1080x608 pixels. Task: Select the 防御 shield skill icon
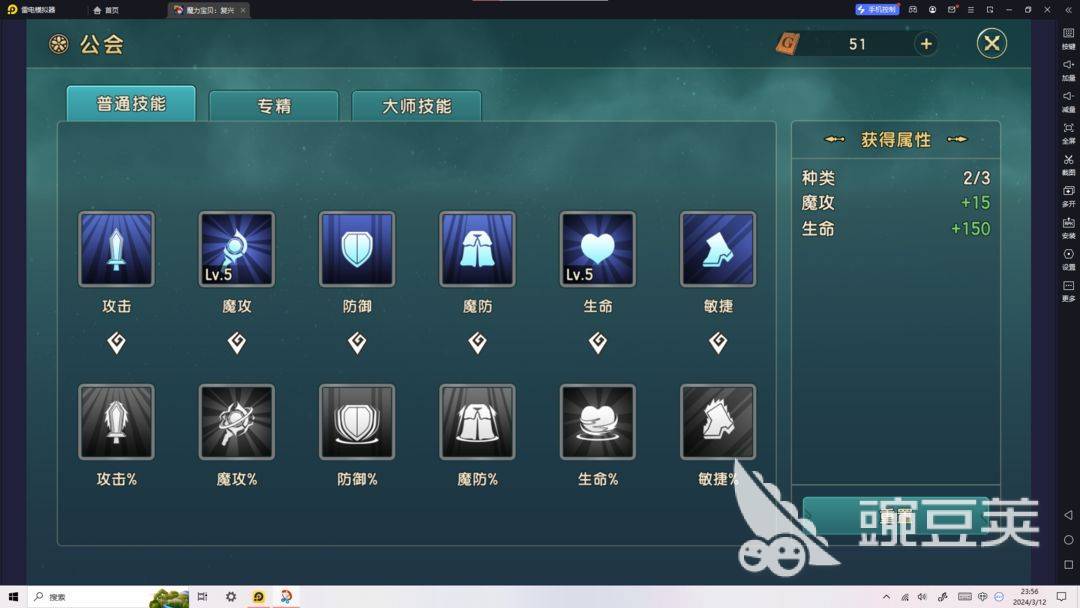click(357, 249)
